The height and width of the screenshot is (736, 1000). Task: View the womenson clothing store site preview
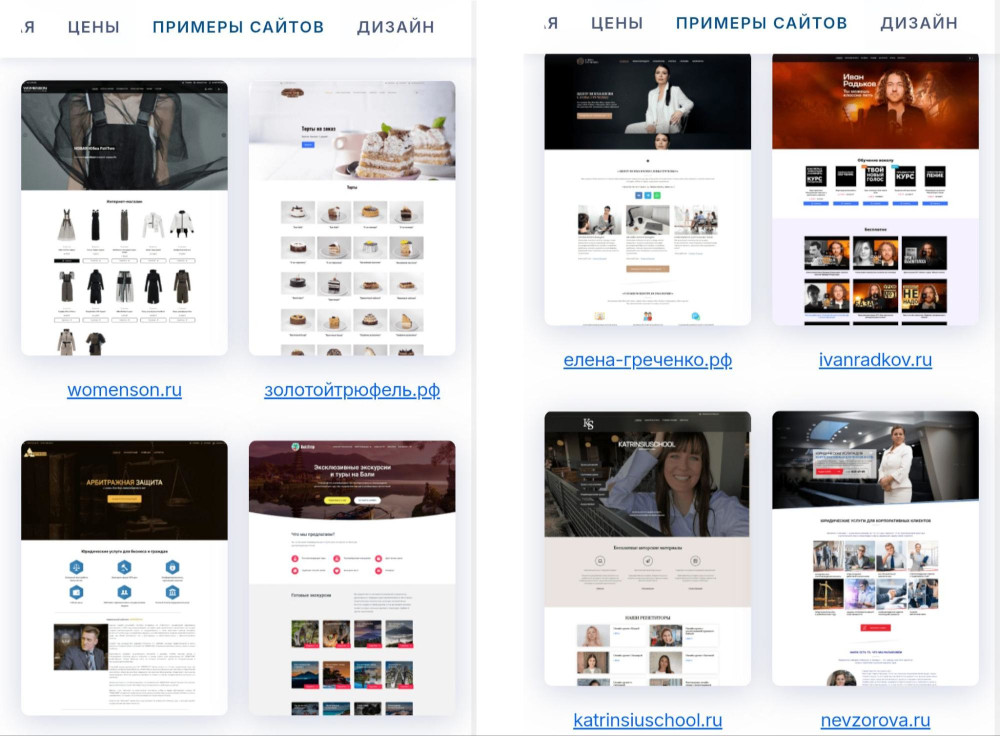point(124,217)
